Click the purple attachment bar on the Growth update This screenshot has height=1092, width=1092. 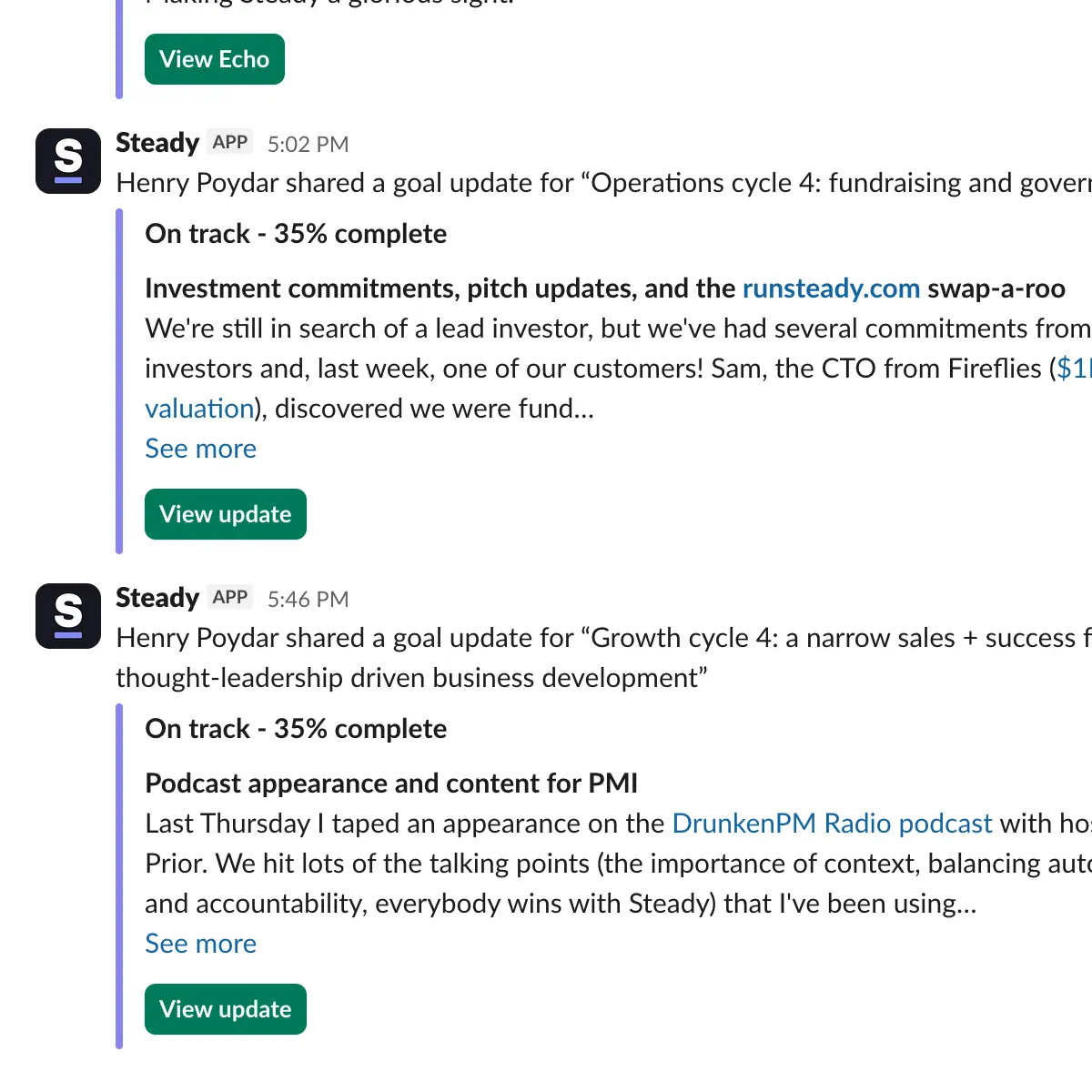pyautogui.click(x=119, y=874)
